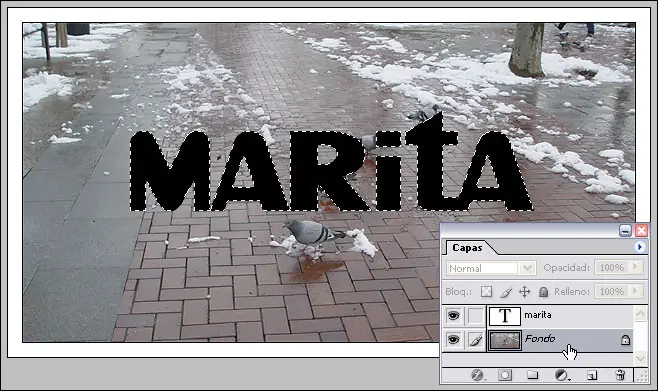Lock position with the move-arrows icon
658x391 pixels.
tap(525, 292)
